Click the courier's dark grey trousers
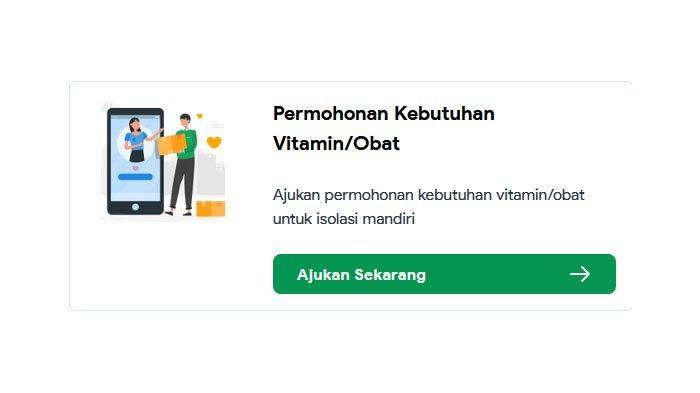This screenshot has height=393, width=700. click(x=182, y=184)
